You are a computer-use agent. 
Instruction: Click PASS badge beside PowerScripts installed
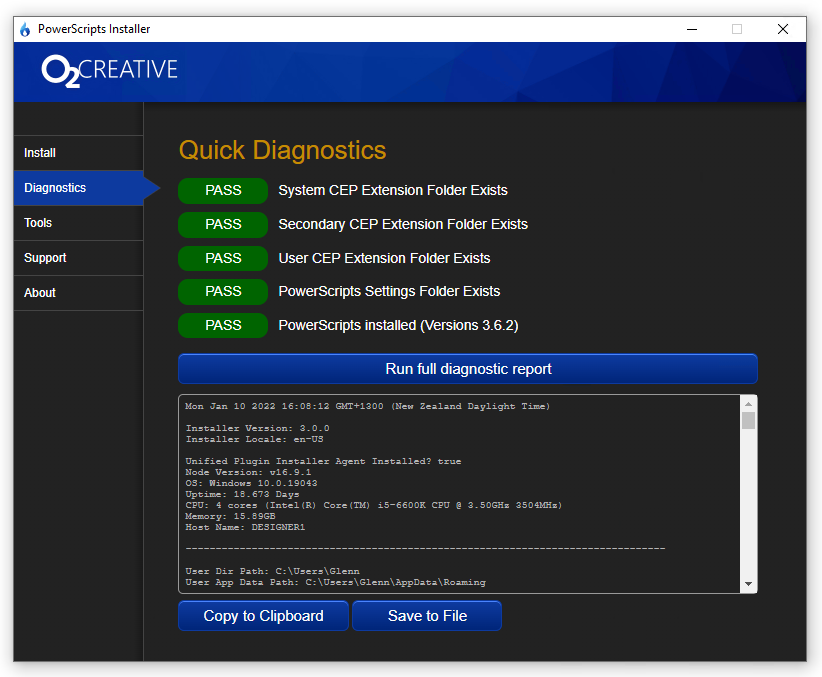[x=223, y=325]
